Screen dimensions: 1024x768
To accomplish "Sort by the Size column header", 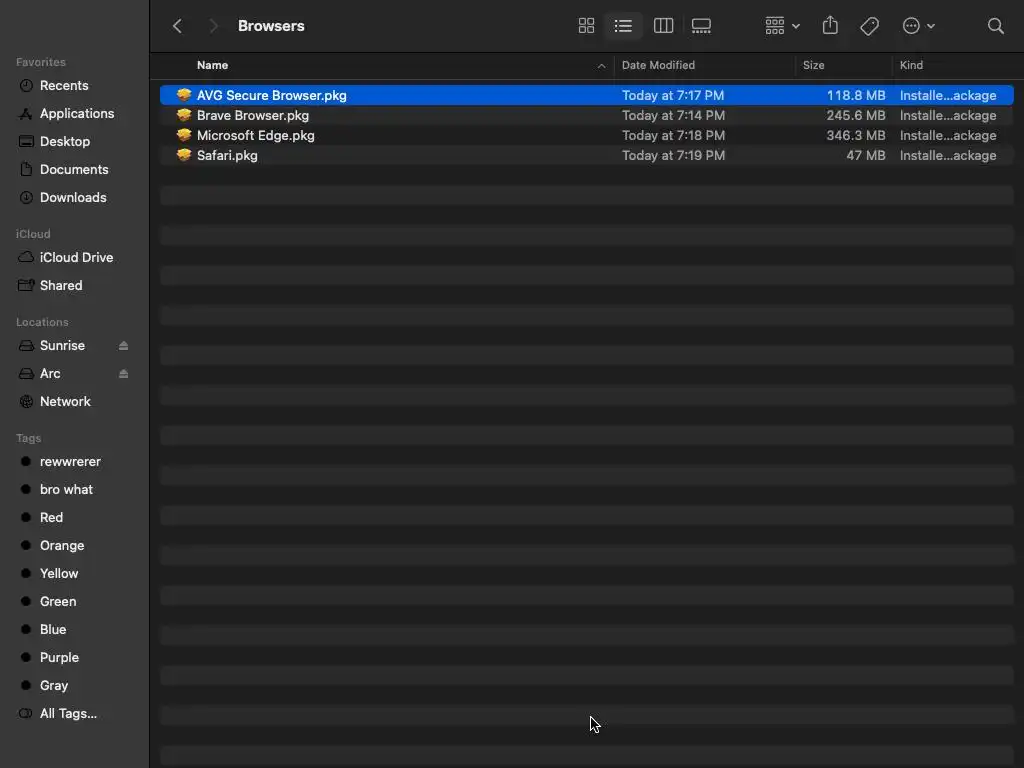I will 813,65.
